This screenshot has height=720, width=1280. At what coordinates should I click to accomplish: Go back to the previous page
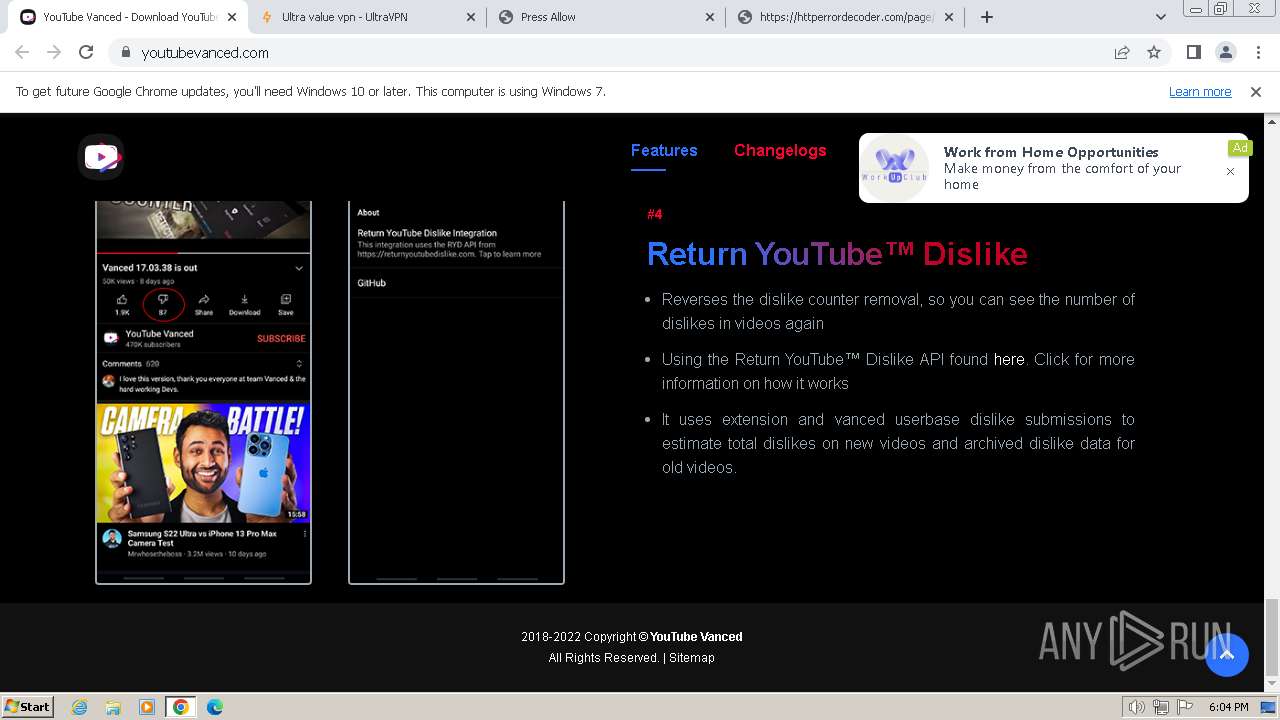point(22,53)
